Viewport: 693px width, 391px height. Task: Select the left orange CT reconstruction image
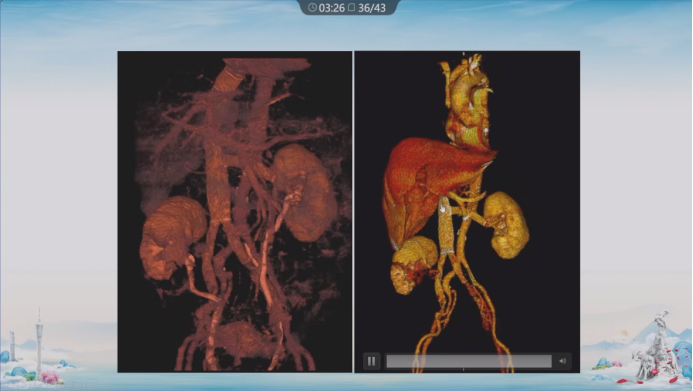point(235,212)
